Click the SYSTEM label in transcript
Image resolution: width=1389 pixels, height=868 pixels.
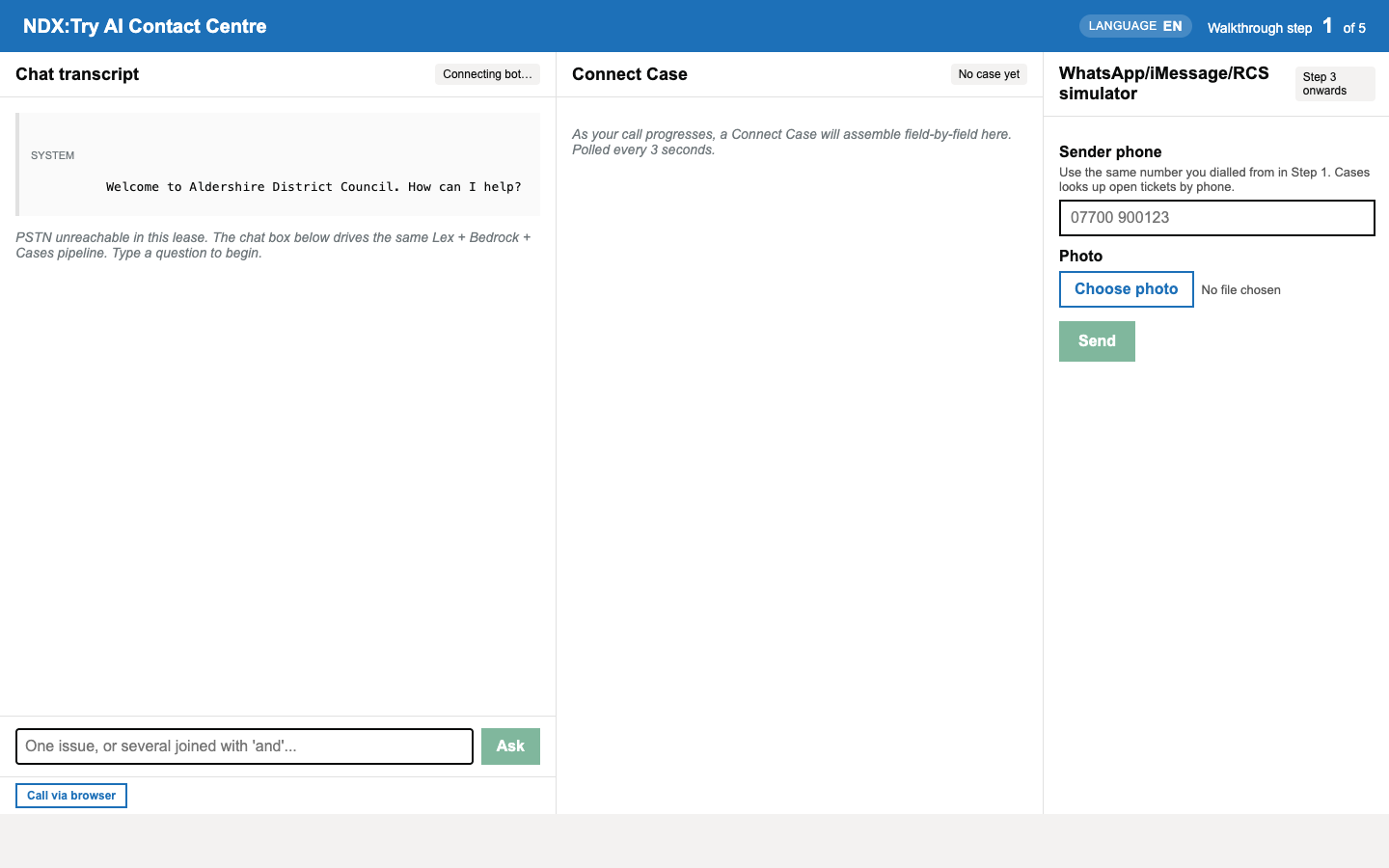52,155
